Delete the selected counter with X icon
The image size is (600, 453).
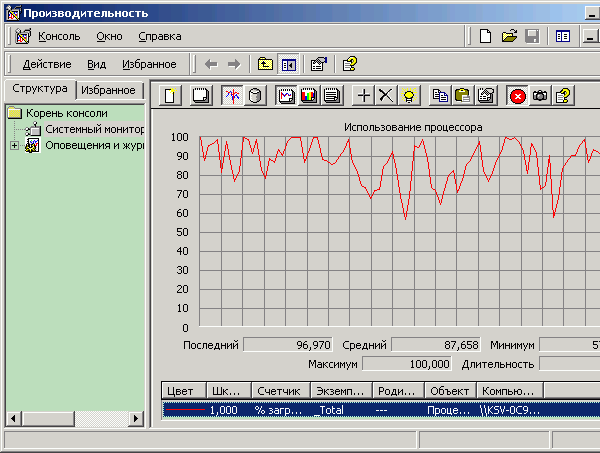click(386, 96)
